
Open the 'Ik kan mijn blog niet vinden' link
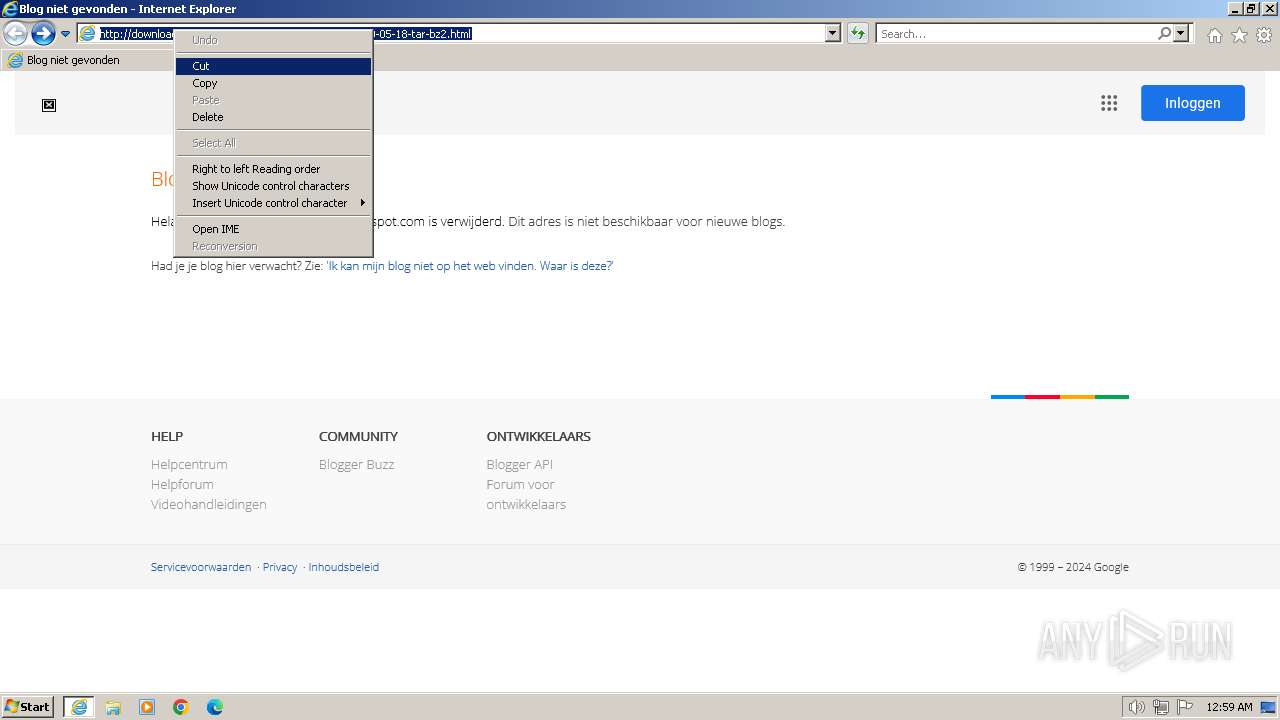point(469,266)
